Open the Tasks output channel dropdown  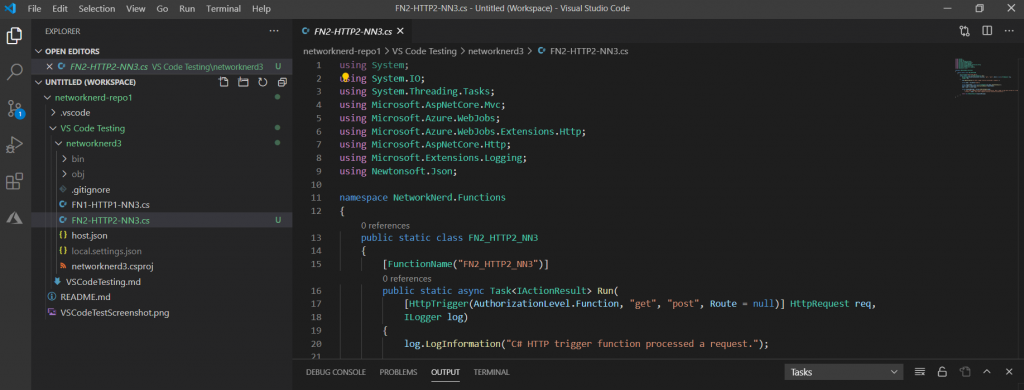pos(843,372)
